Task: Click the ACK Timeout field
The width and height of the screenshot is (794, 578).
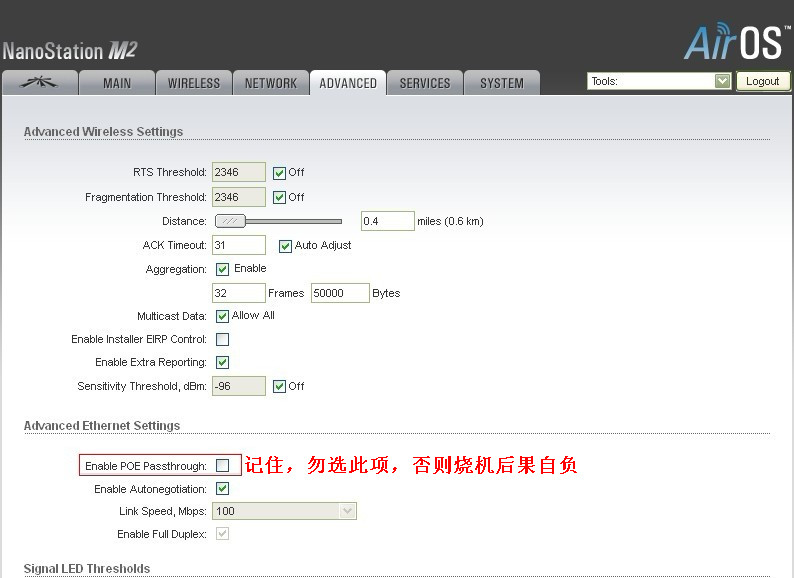Action: [x=239, y=245]
